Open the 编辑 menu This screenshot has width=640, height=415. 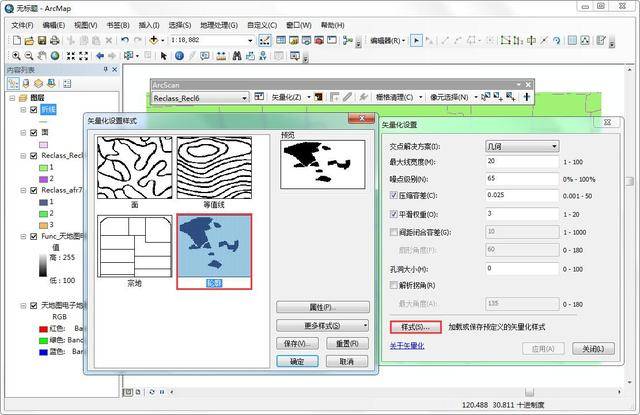[x=54, y=25]
